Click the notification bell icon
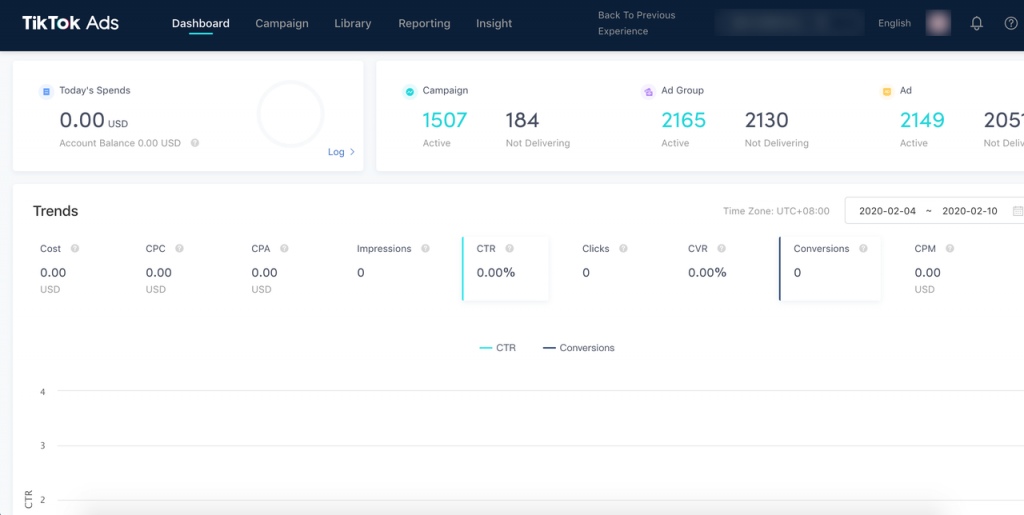1024x515 pixels. click(977, 24)
